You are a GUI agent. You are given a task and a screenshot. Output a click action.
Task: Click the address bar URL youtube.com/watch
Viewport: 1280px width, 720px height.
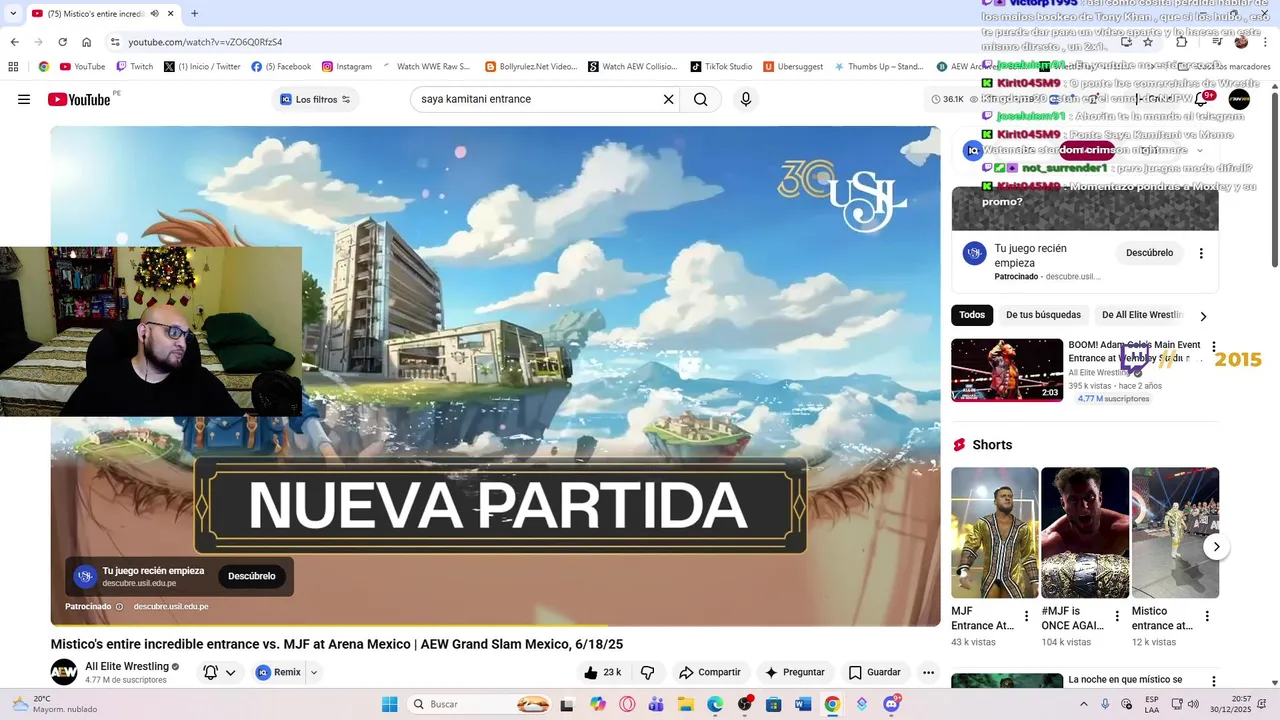[205, 42]
